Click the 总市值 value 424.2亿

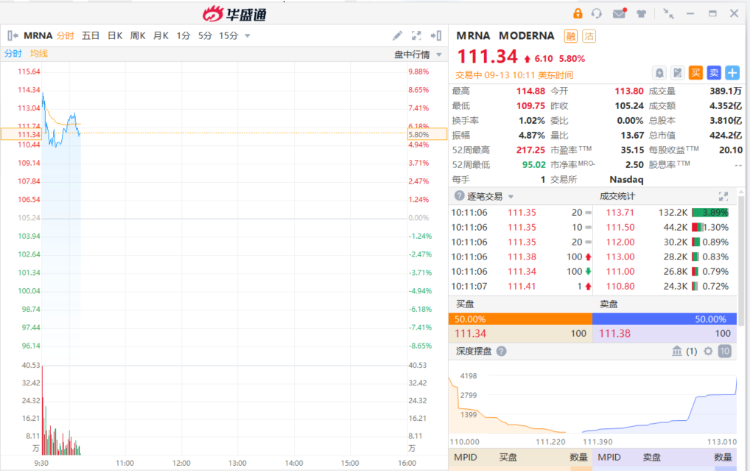[726, 135]
